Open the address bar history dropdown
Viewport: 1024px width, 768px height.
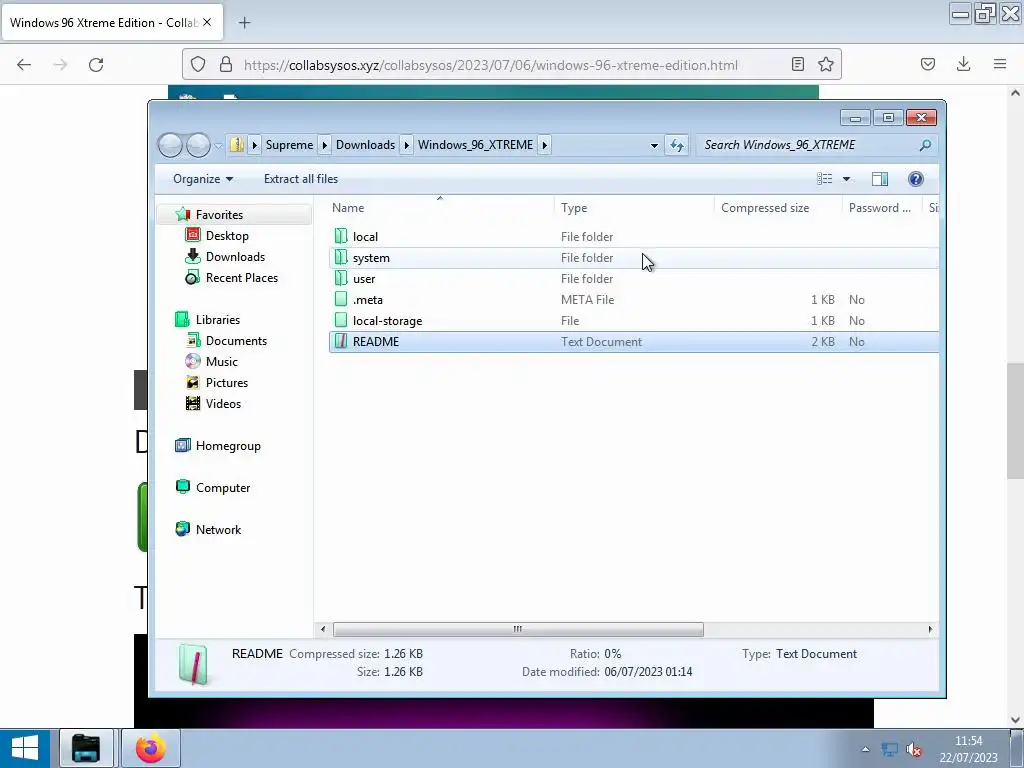(x=654, y=146)
